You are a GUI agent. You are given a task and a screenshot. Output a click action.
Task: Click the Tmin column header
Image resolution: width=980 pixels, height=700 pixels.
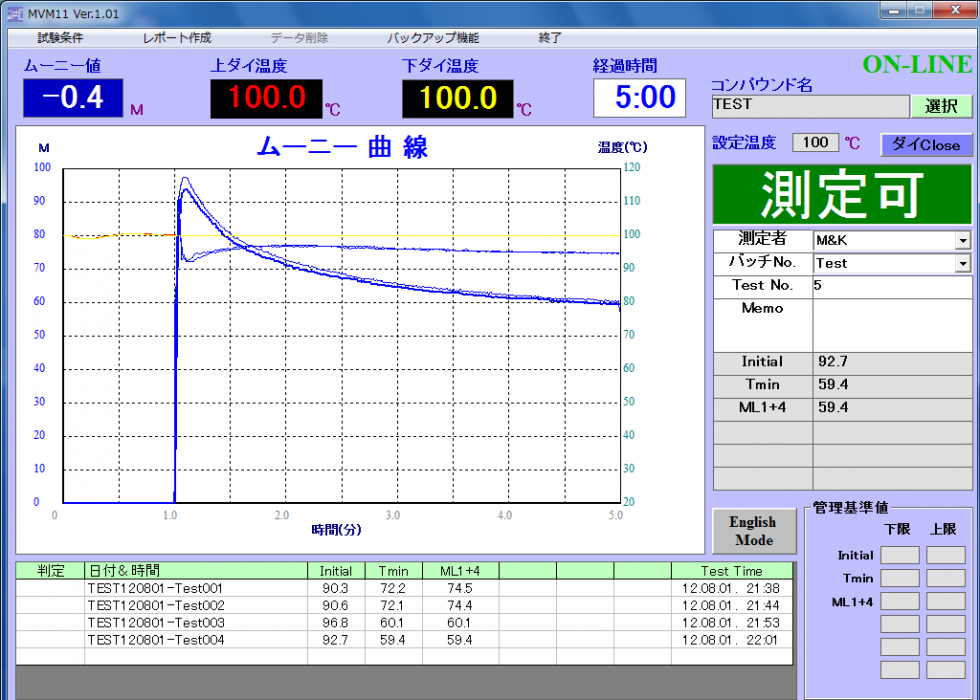click(393, 571)
